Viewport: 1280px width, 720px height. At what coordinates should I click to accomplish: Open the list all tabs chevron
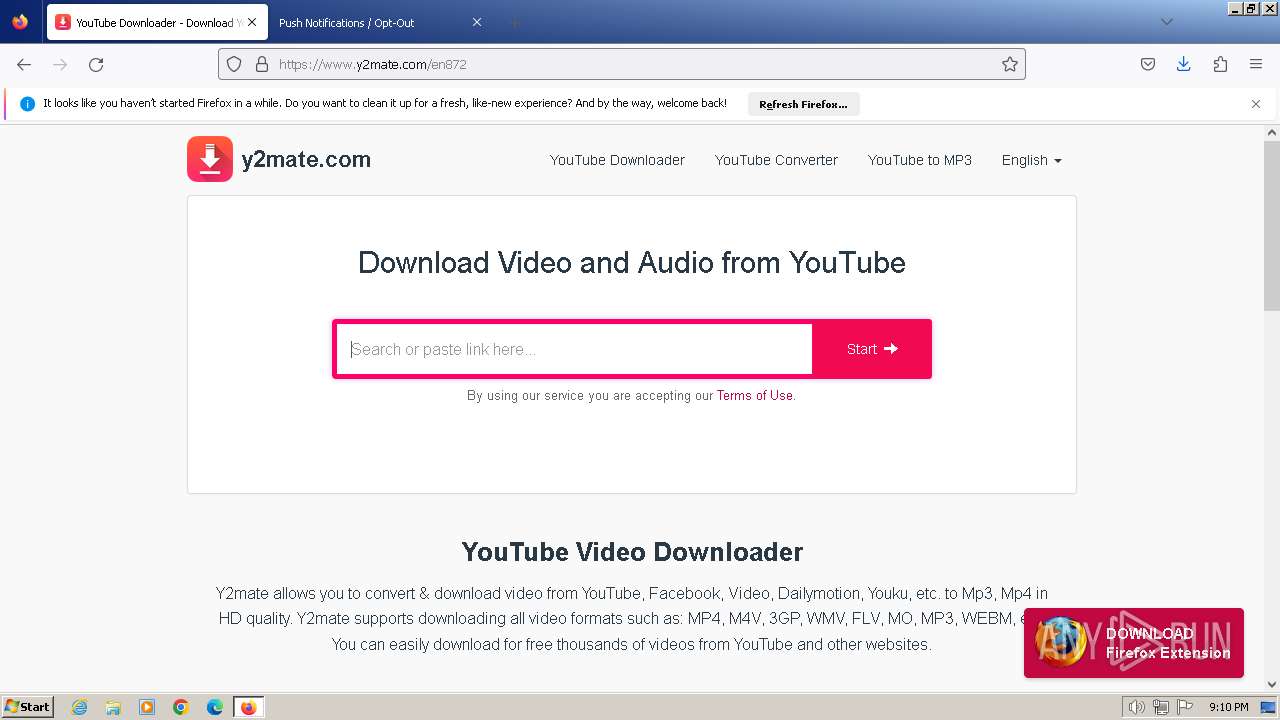(1166, 22)
